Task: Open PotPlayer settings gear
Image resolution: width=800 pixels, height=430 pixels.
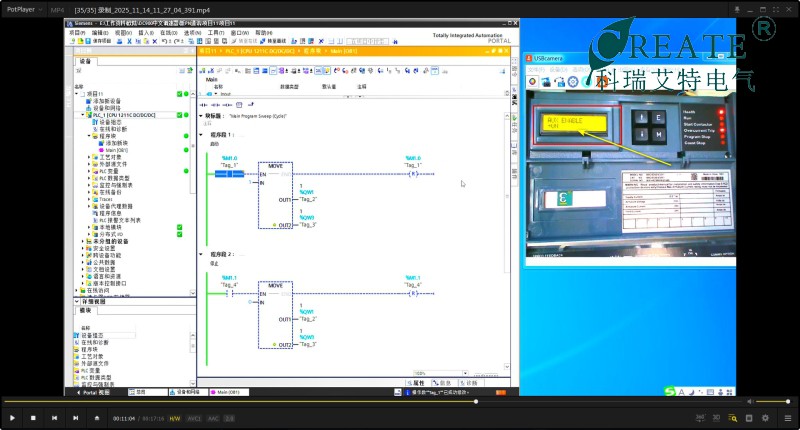Action: 765,418
